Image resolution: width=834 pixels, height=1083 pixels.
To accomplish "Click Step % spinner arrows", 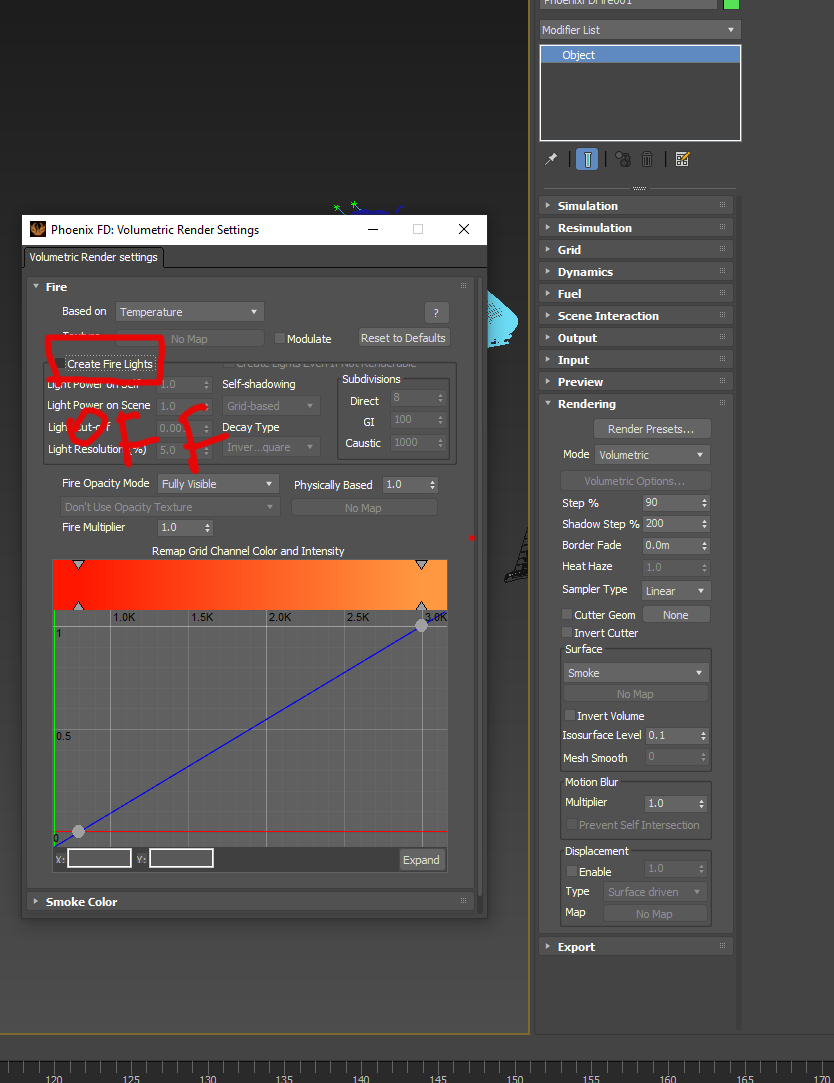I will (x=704, y=503).
